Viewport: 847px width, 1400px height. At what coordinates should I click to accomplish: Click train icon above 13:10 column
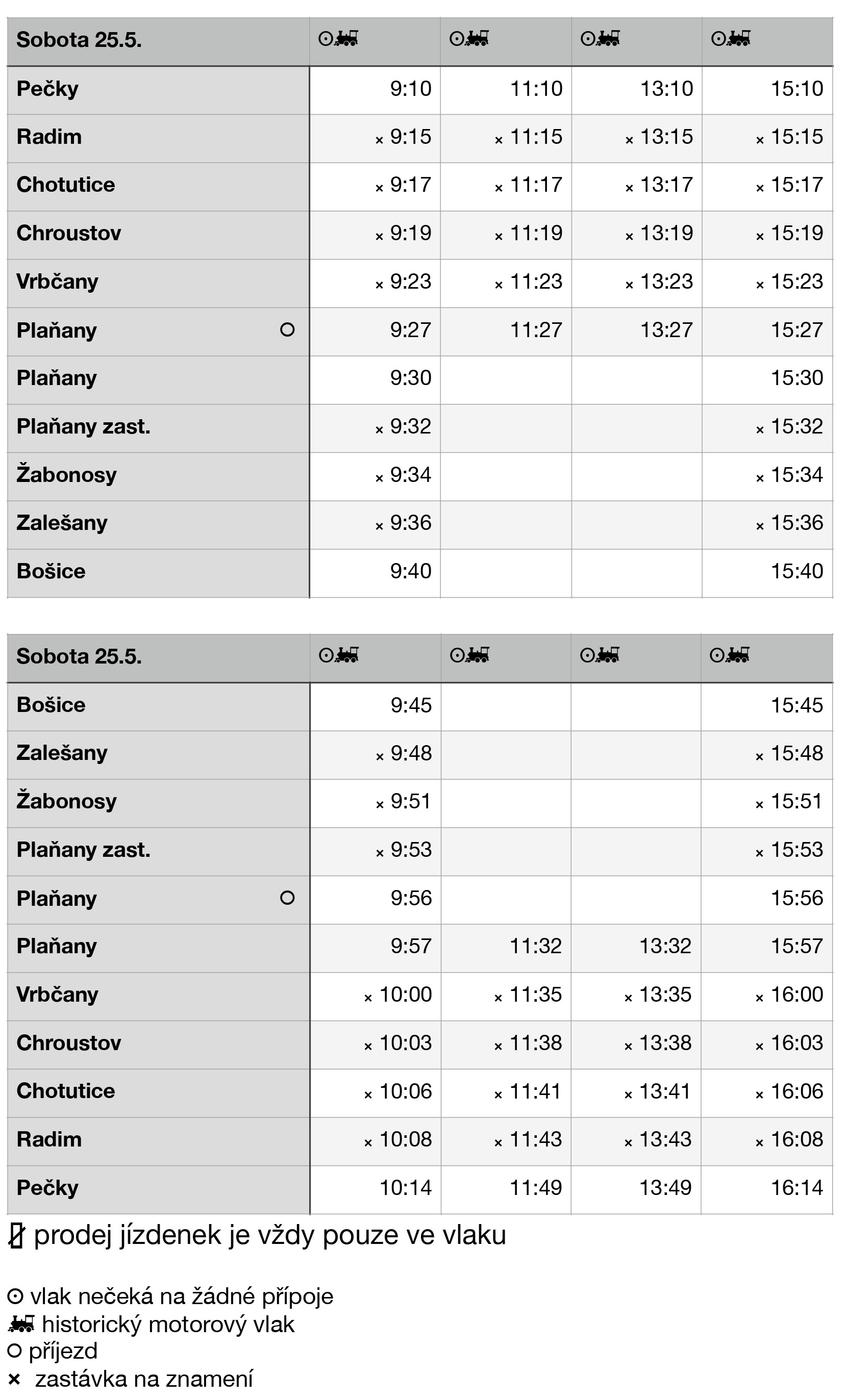[607, 39]
